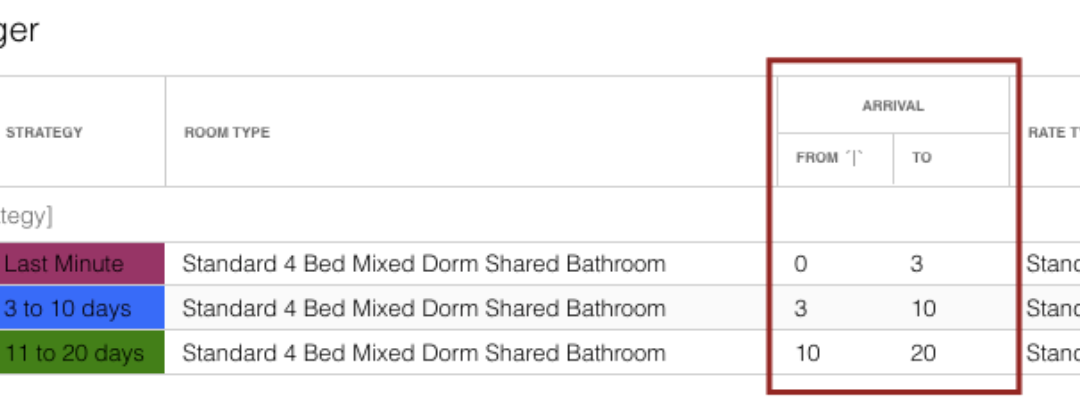
Task: Sort by the FROM arrival column
Action: 854,158
